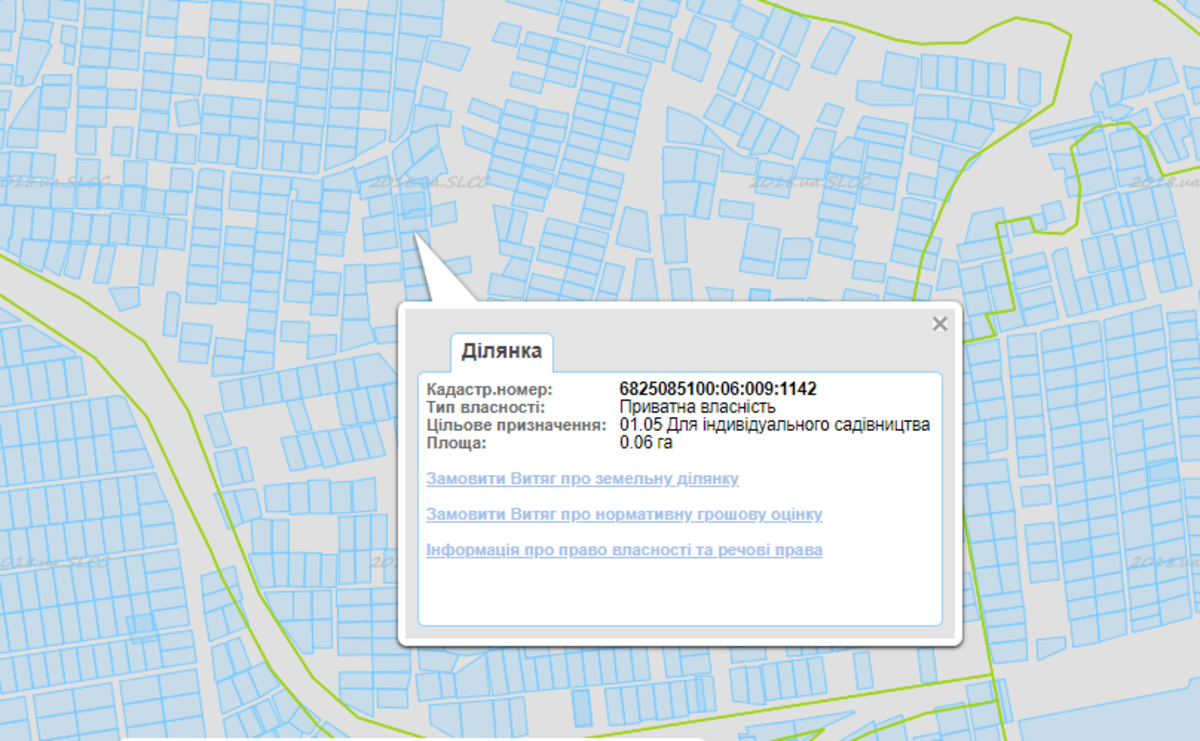This screenshot has width=1200, height=741.
Task: Open Інформація про право власності та речові права
Action: (x=624, y=551)
